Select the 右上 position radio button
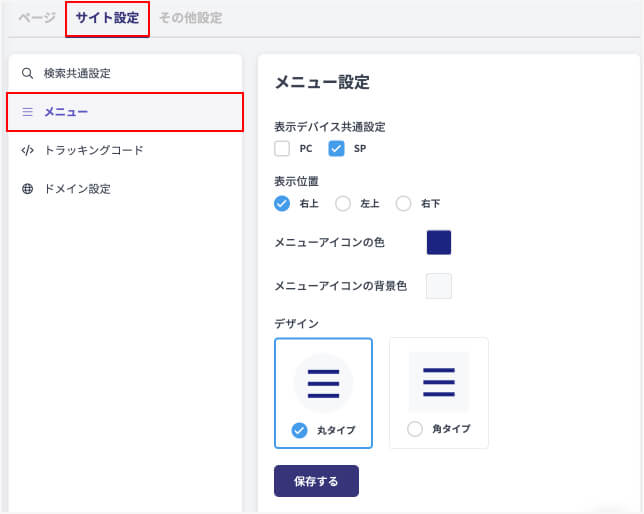The height and width of the screenshot is (514, 644). click(x=282, y=204)
